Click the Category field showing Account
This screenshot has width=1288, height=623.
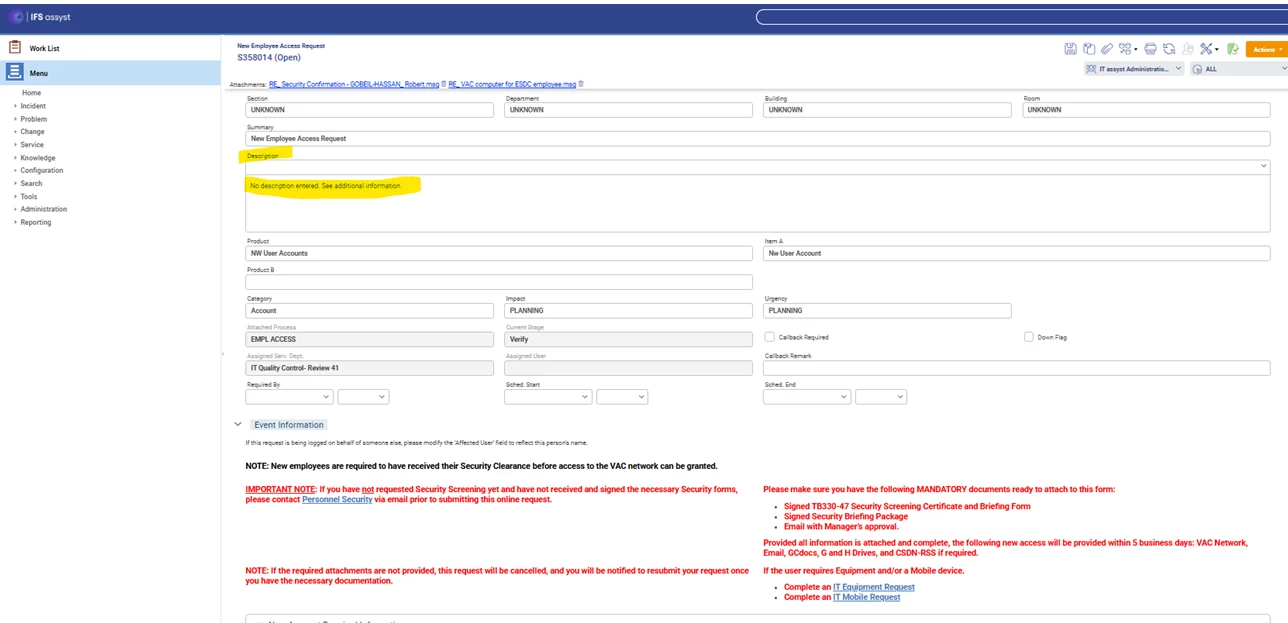coord(369,311)
